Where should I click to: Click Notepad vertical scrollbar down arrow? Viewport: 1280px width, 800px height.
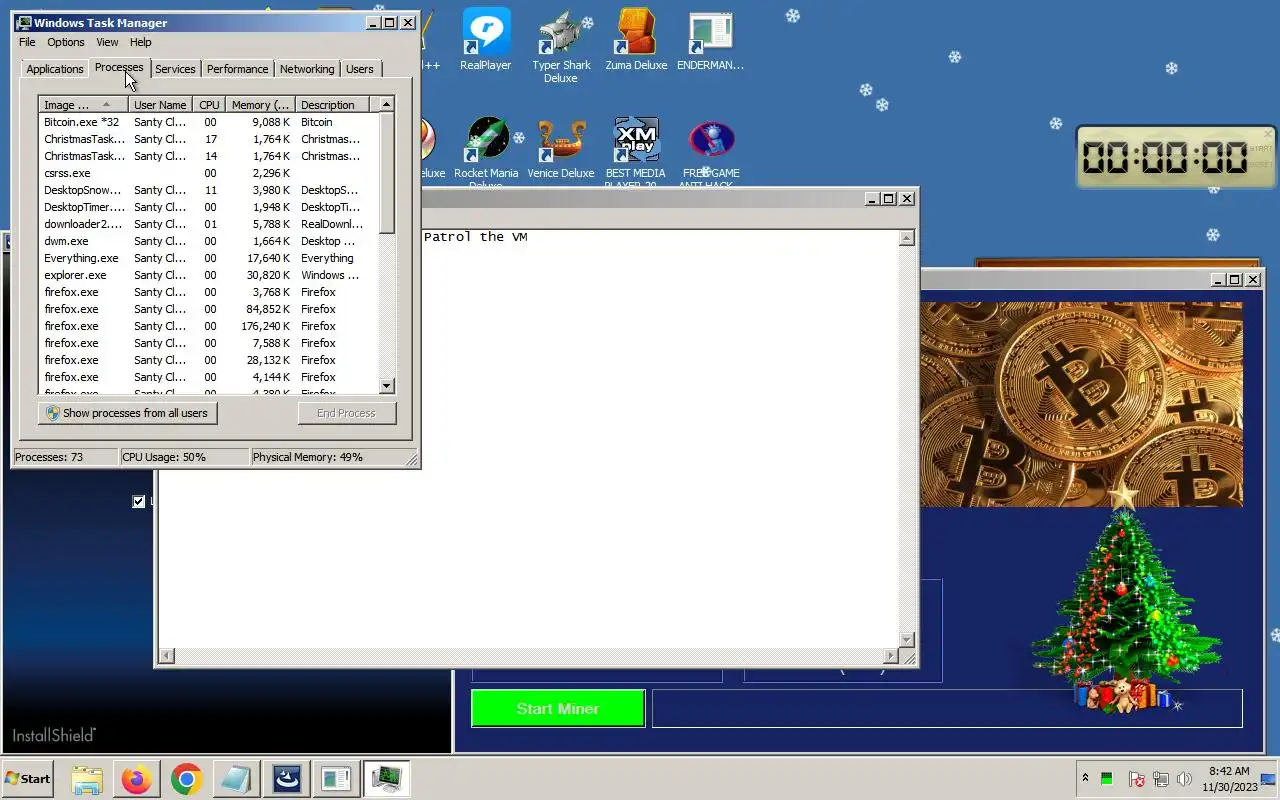[907, 639]
